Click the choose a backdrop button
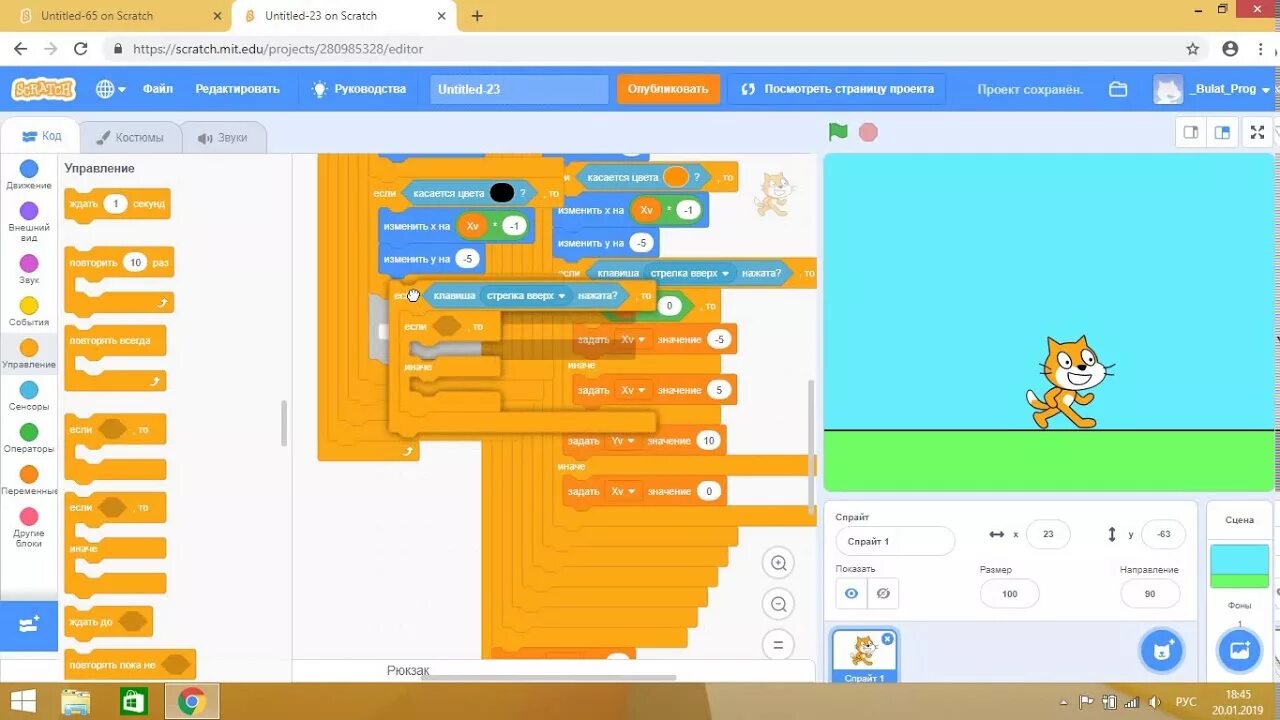The width and height of the screenshot is (1280, 720). (x=1239, y=650)
